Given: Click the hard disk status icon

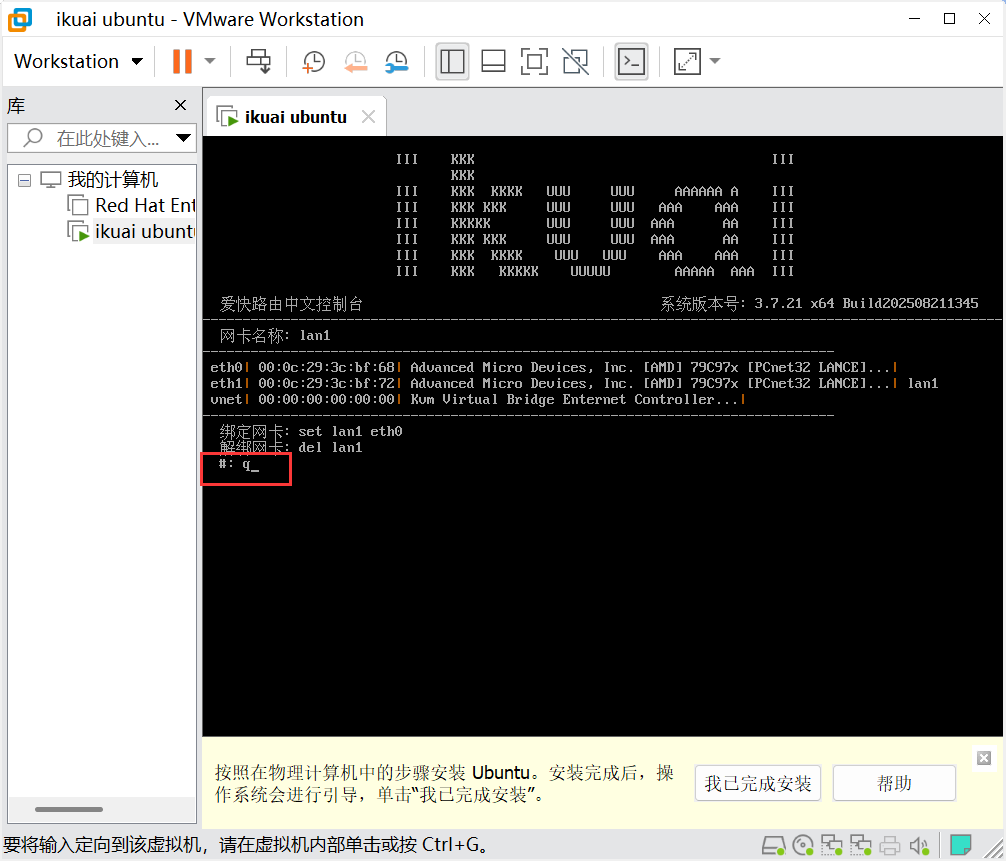Looking at the screenshot, I should tap(774, 846).
